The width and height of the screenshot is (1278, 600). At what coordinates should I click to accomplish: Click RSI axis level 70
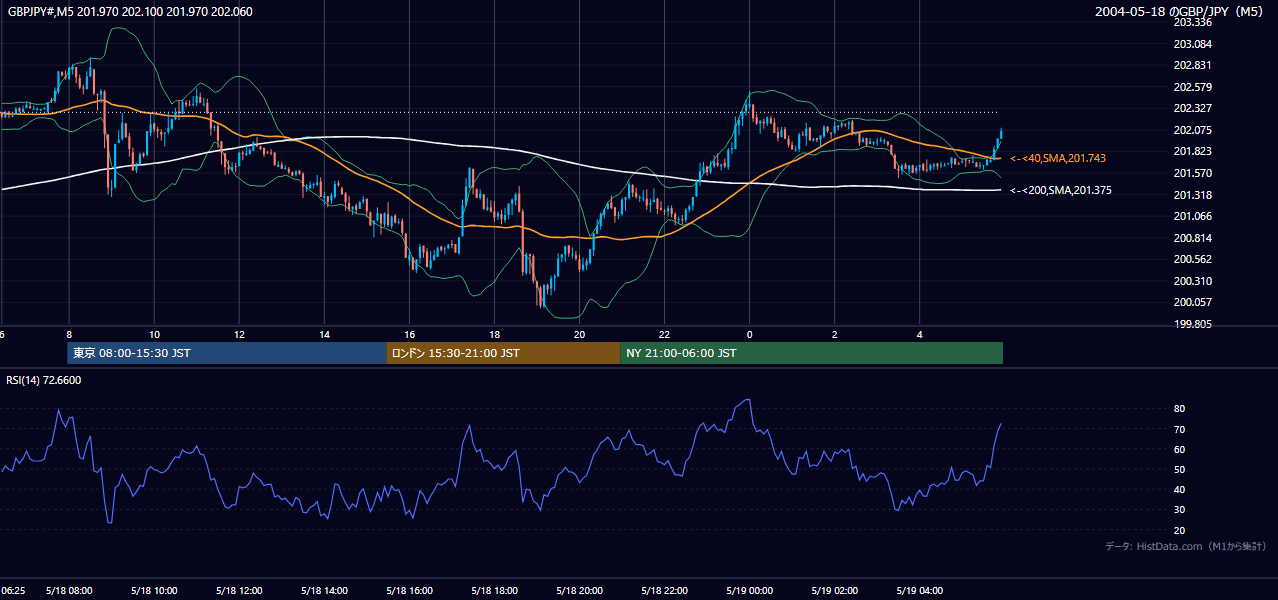pyautogui.click(x=1180, y=429)
